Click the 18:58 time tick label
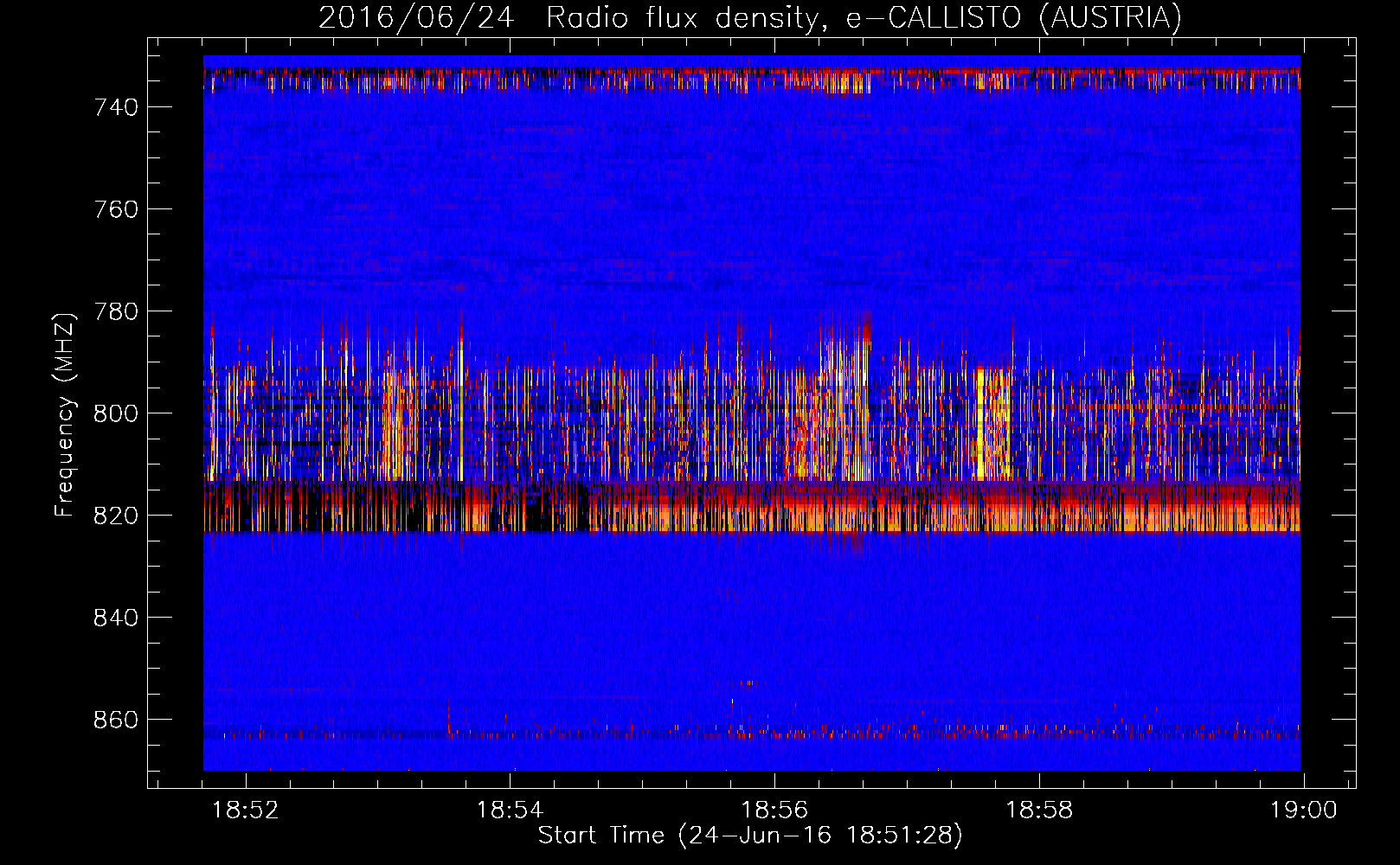This screenshot has height=865, width=1400. [x=1039, y=811]
